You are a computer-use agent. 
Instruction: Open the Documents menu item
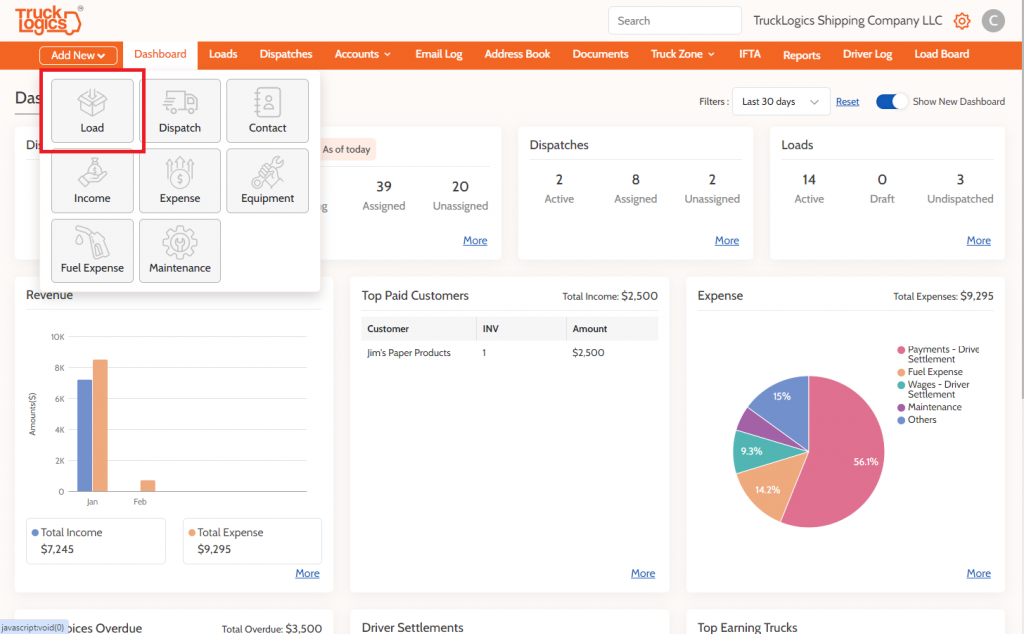(x=600, y=54)
